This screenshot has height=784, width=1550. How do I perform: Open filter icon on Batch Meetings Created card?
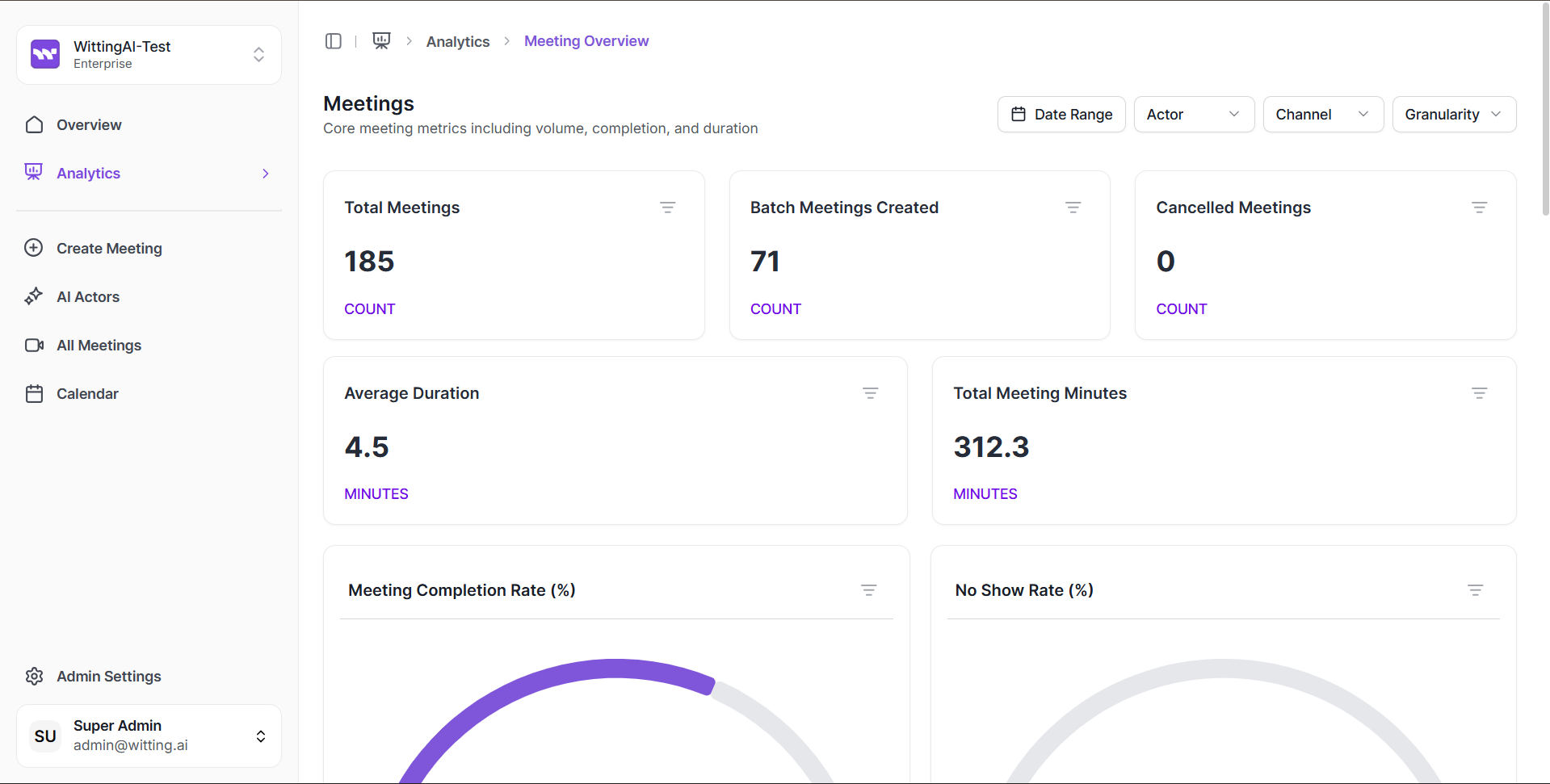pyautogui.click(x=1073, y=208)
